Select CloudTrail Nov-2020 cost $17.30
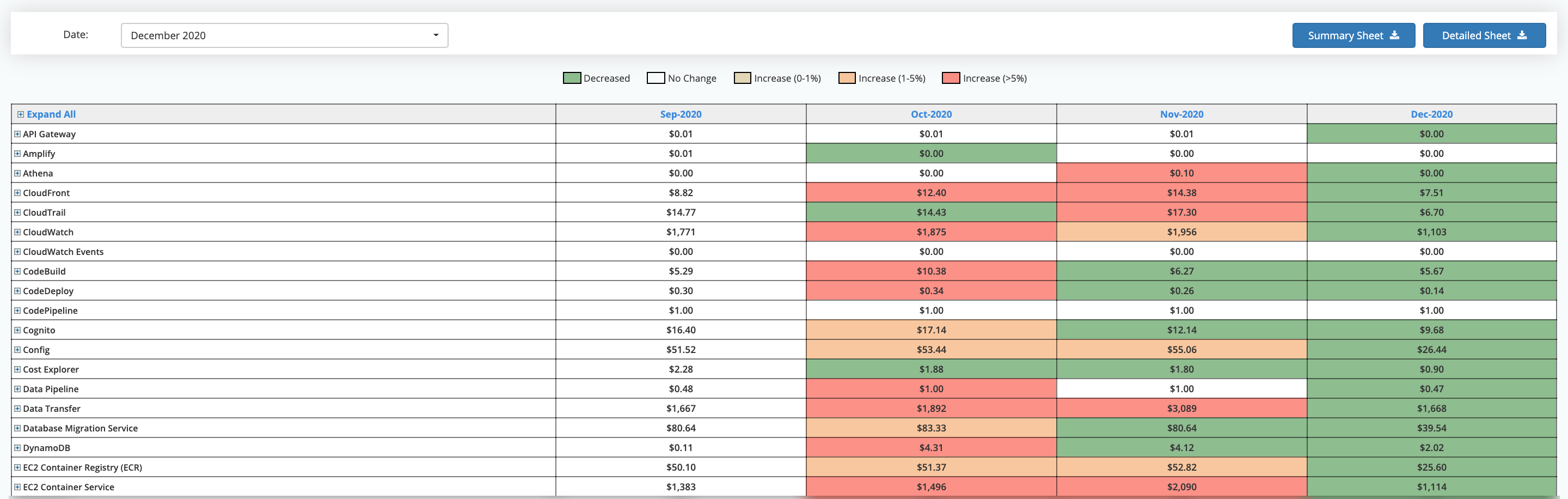The width and height of the screenshot is (1568, 499). pyautogui.click(x=1181, y=212)
